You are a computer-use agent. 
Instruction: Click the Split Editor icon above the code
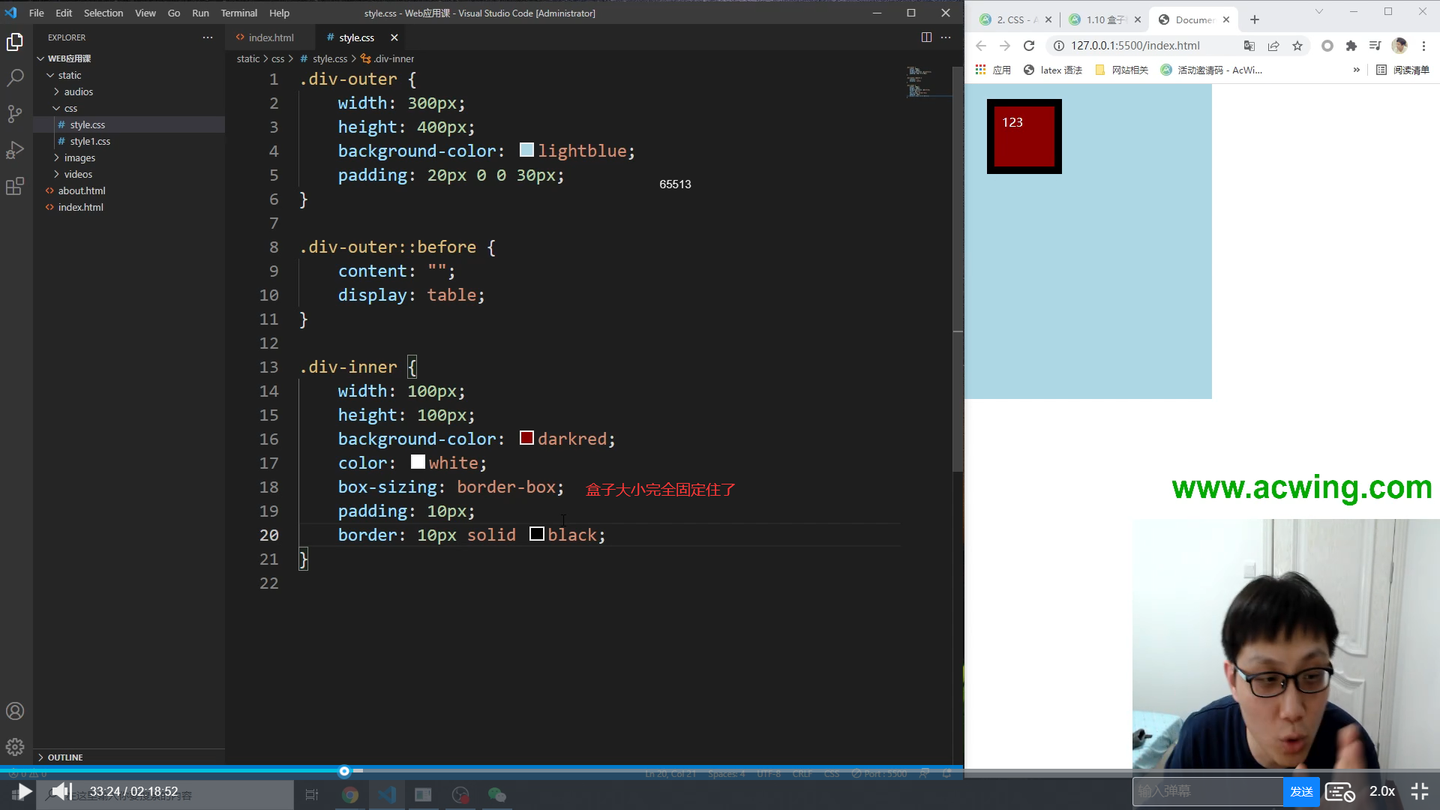(x=925, y=36)
